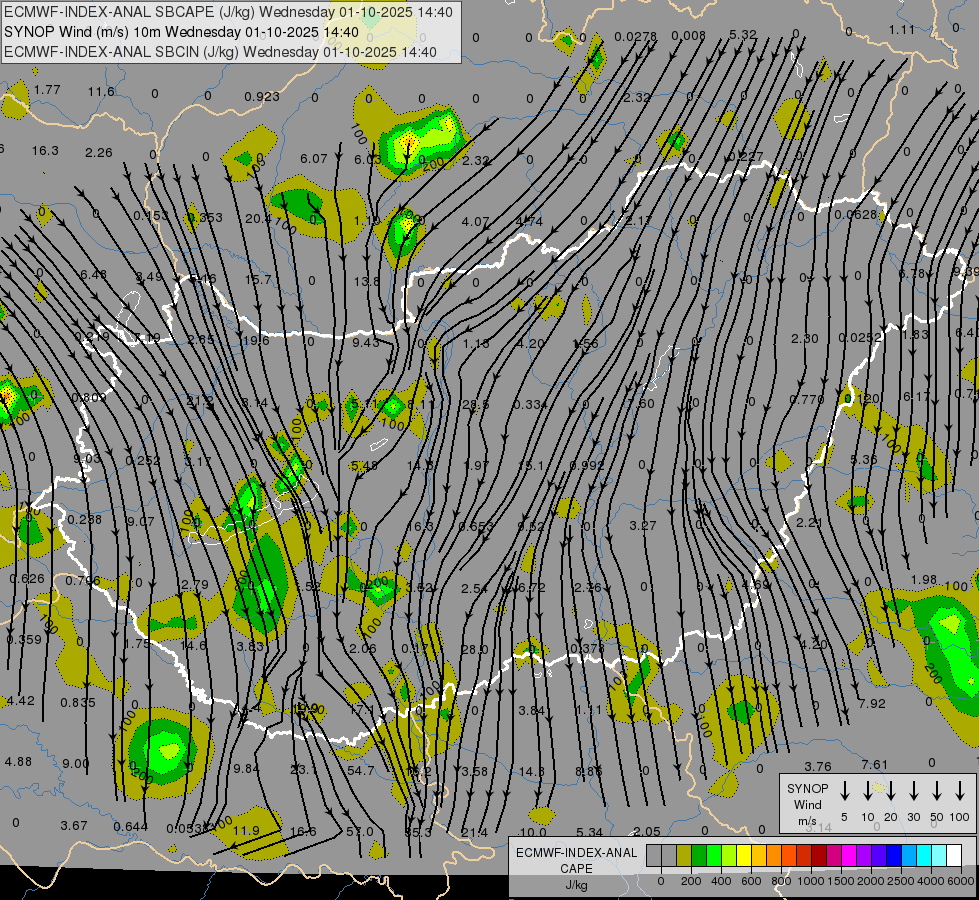Click the ECMWF-INDEX-ANAL SBCAPE layer title
Viewport: 979px width, 900px height.
228,12
